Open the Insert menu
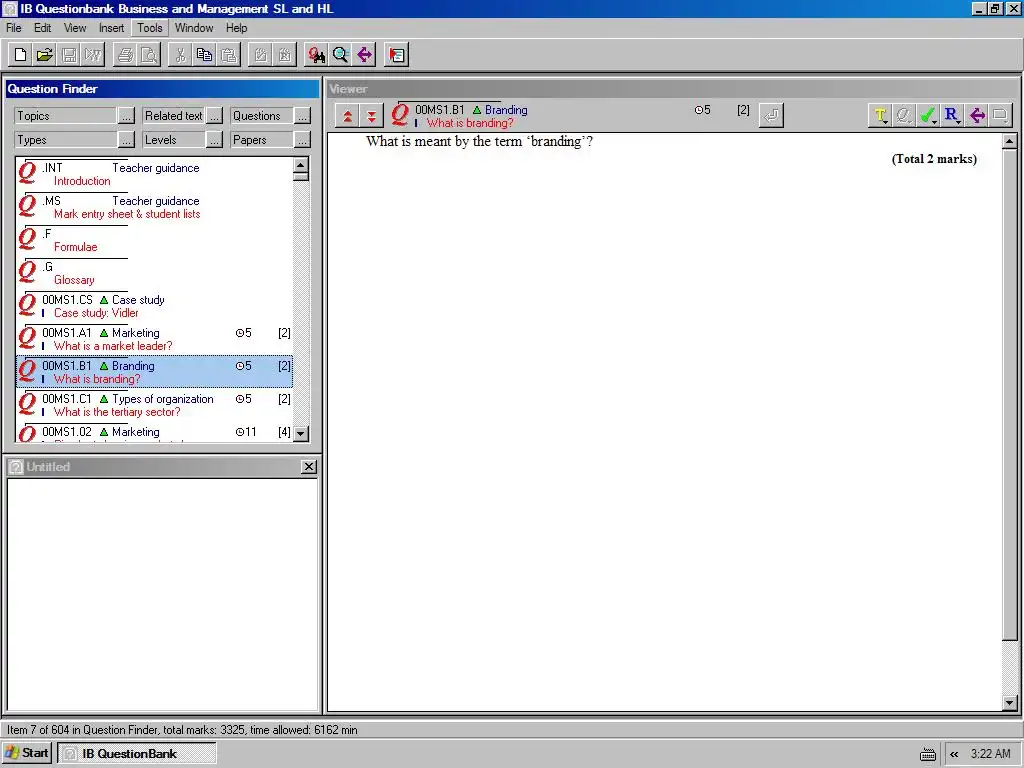 pyautogui.click(x=111, y=28)
